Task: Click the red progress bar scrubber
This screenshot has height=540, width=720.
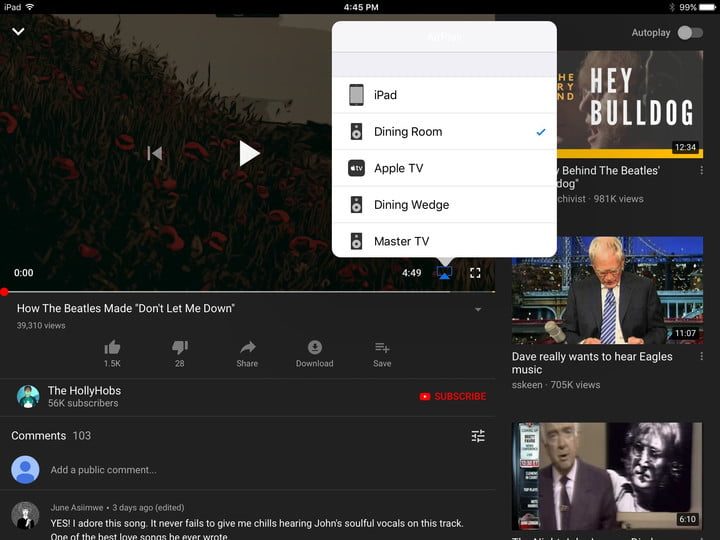Action: coord(4,292)
